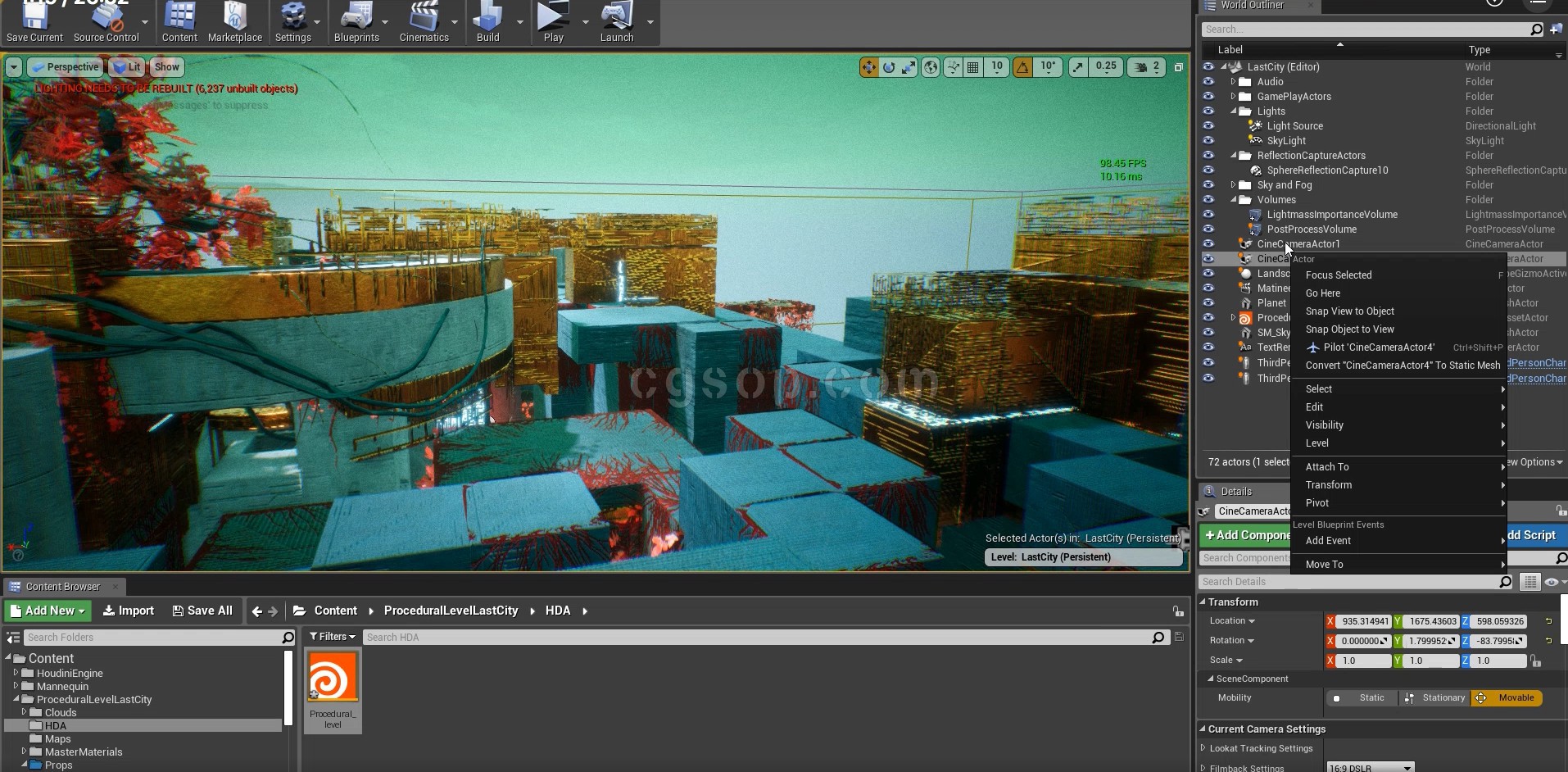Click the Launch toolbar icon
1568x772 pixels.
tap(617, 22)
